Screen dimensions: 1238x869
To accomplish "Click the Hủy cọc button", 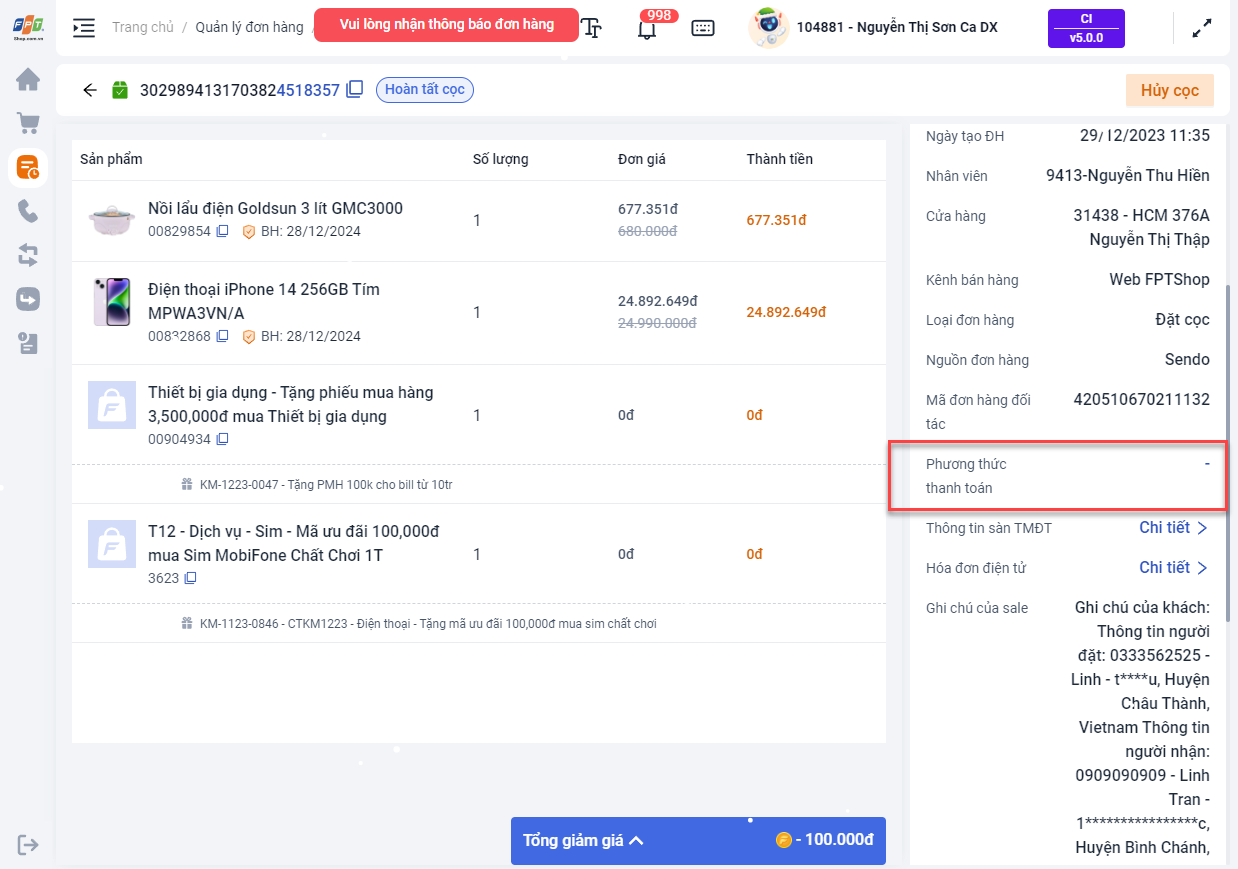I will pos(1169,90).
